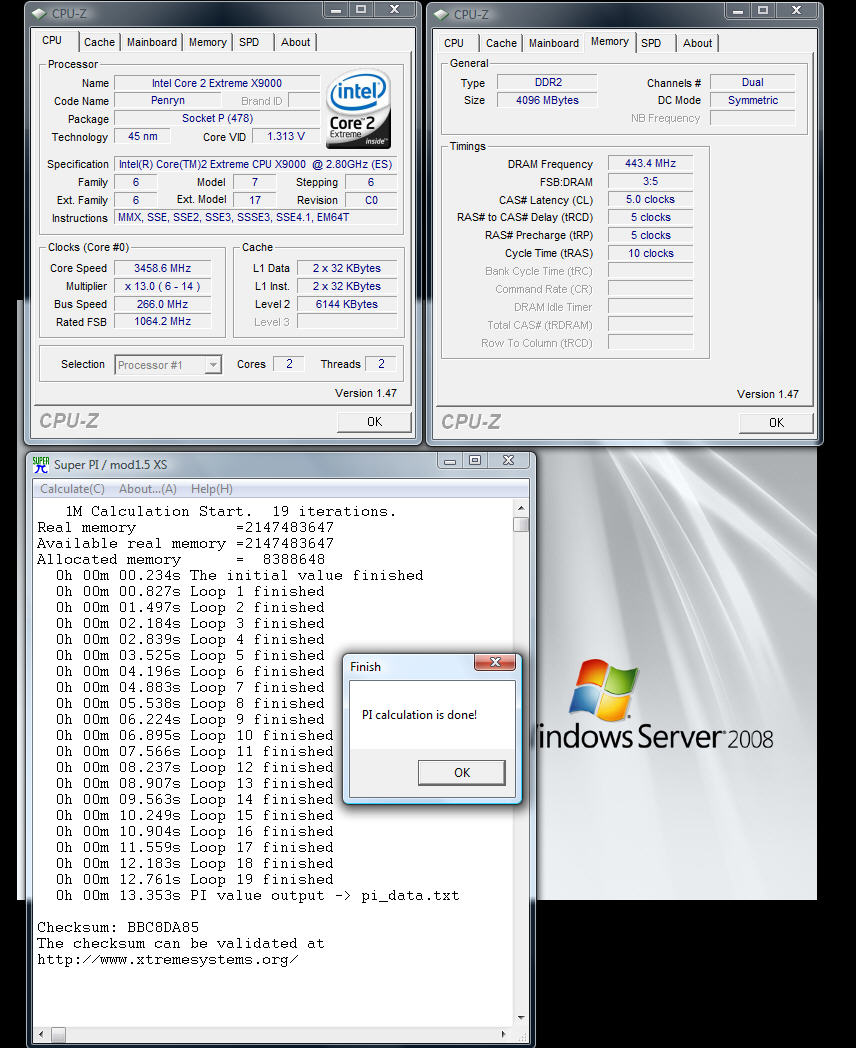The height and width of the screenshot is (1048, 856).
Task: Click the Technology value 45 nm
Action: (x=142, y=136)
